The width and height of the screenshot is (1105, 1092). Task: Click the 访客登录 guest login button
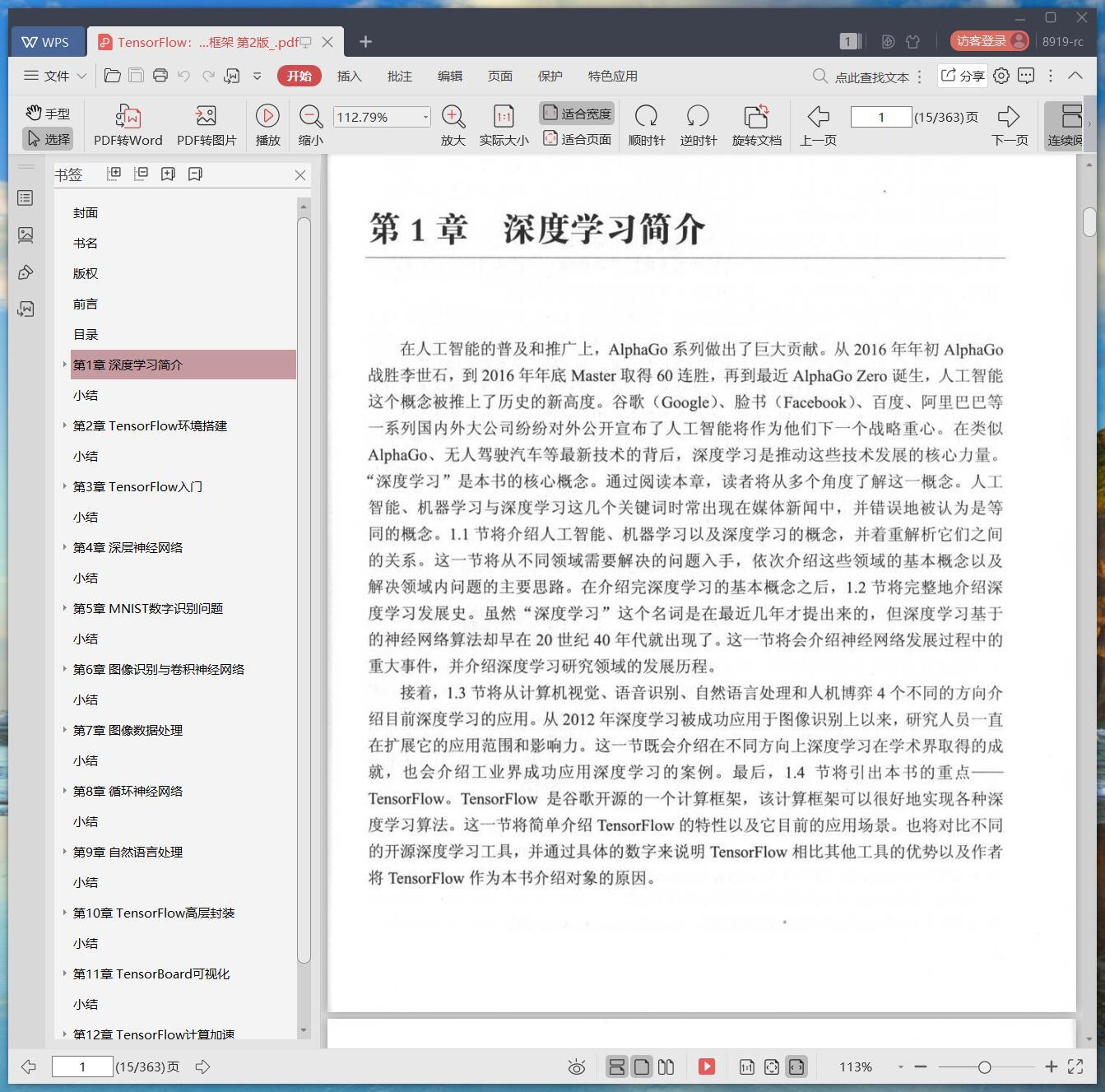point(990,41)
